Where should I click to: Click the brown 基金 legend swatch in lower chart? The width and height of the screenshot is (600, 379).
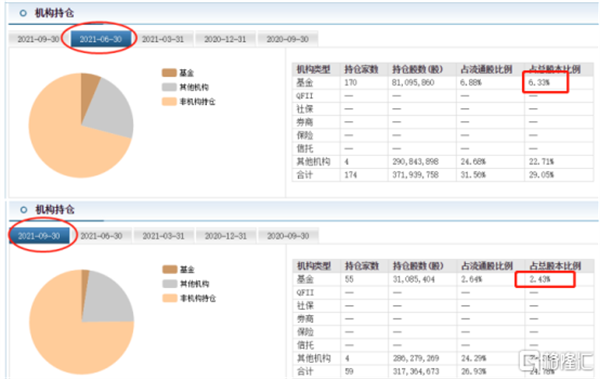[x=170, y=269]
